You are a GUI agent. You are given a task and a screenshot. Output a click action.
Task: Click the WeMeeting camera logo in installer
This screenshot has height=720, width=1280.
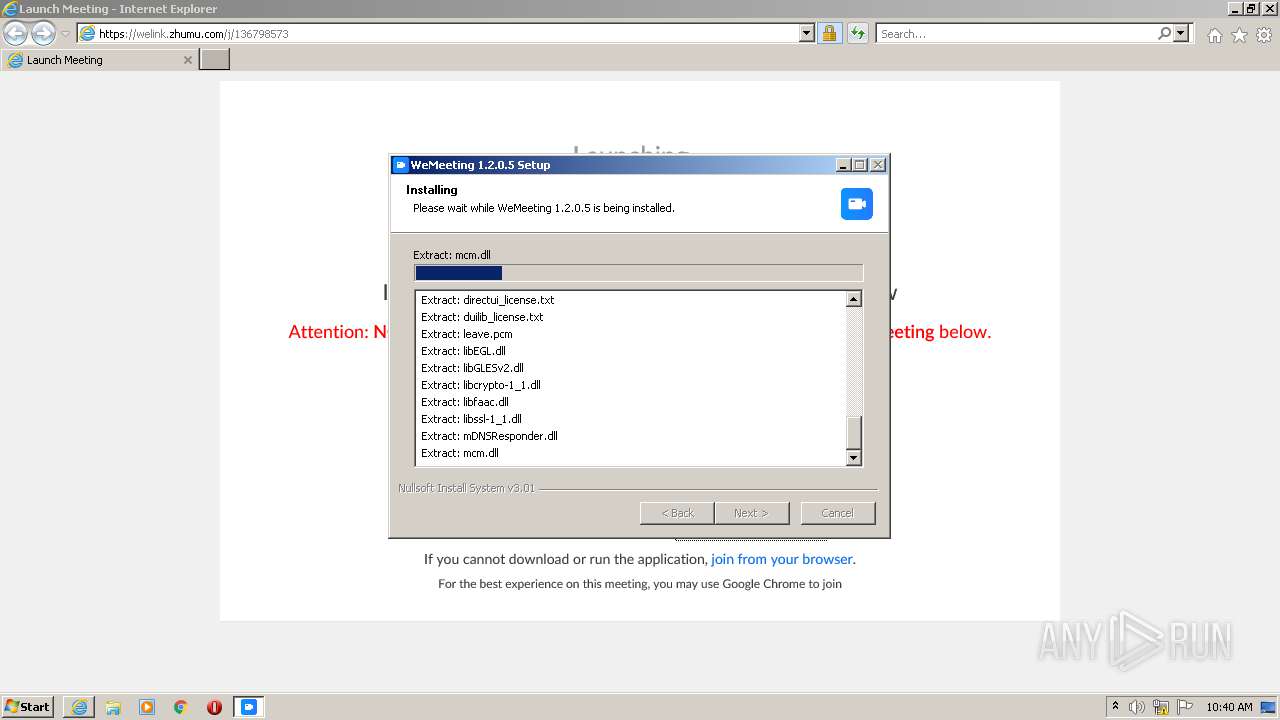(x=857, y=203)
